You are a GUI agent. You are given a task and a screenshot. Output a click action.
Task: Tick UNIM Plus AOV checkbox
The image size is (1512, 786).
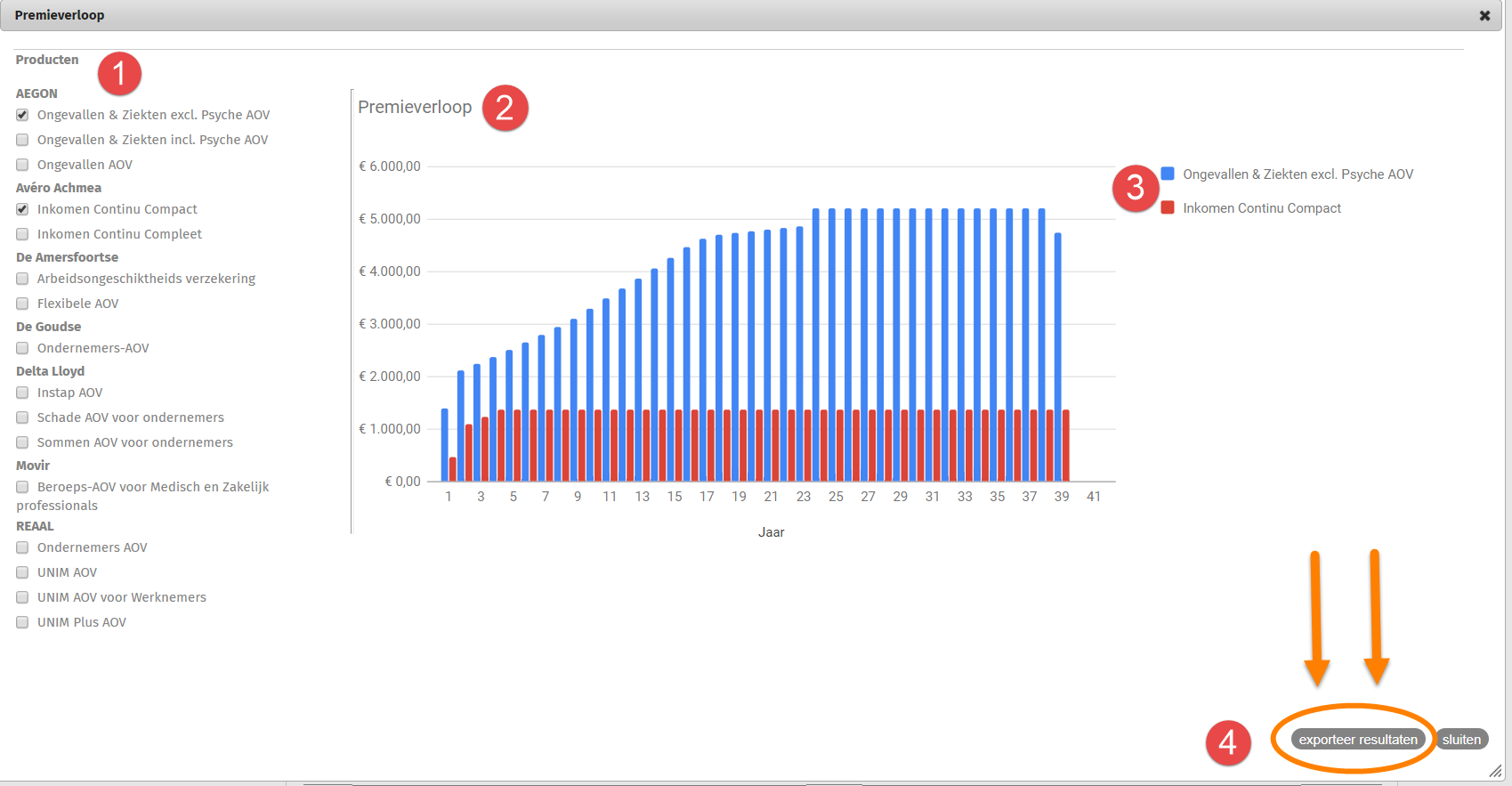22,622
